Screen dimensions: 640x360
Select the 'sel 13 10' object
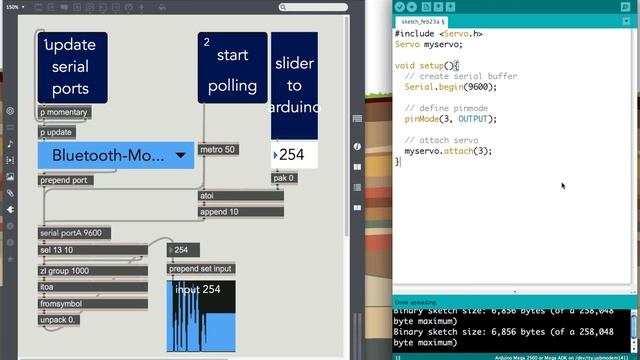(93, 250)
